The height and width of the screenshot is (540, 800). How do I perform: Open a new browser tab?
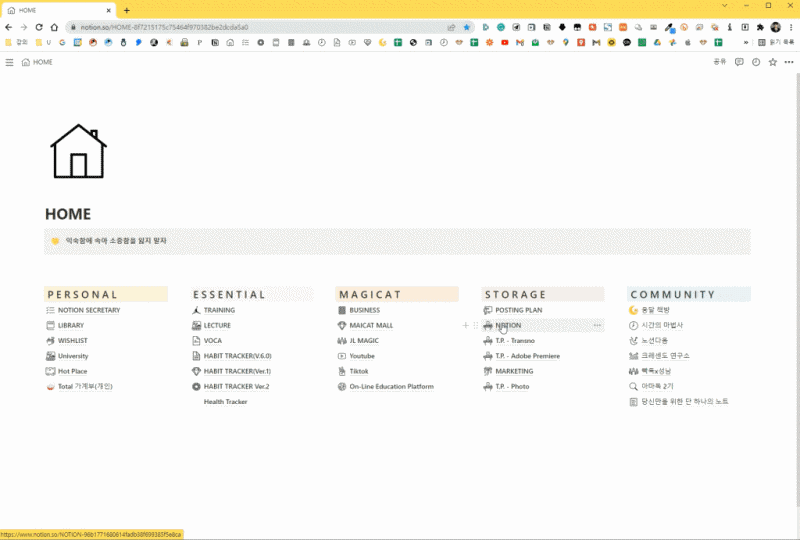[127, 10]
